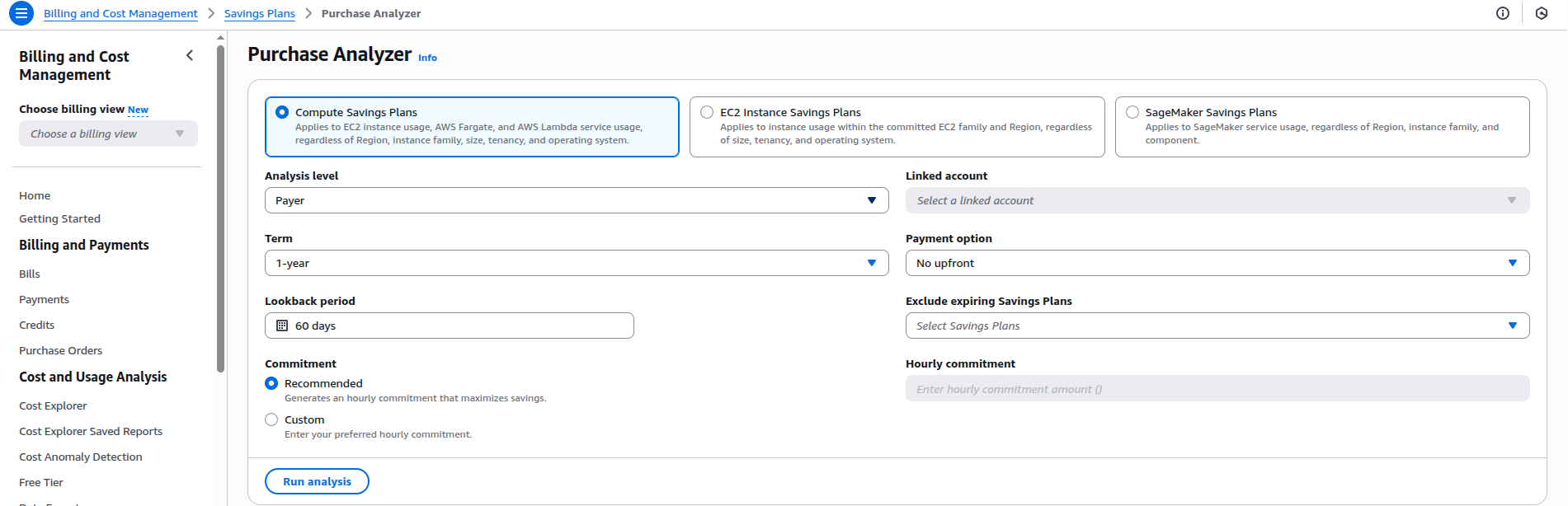Open the Payment option dropdown
Screen dimensions: 1568x506
[x=1217, y=263]
